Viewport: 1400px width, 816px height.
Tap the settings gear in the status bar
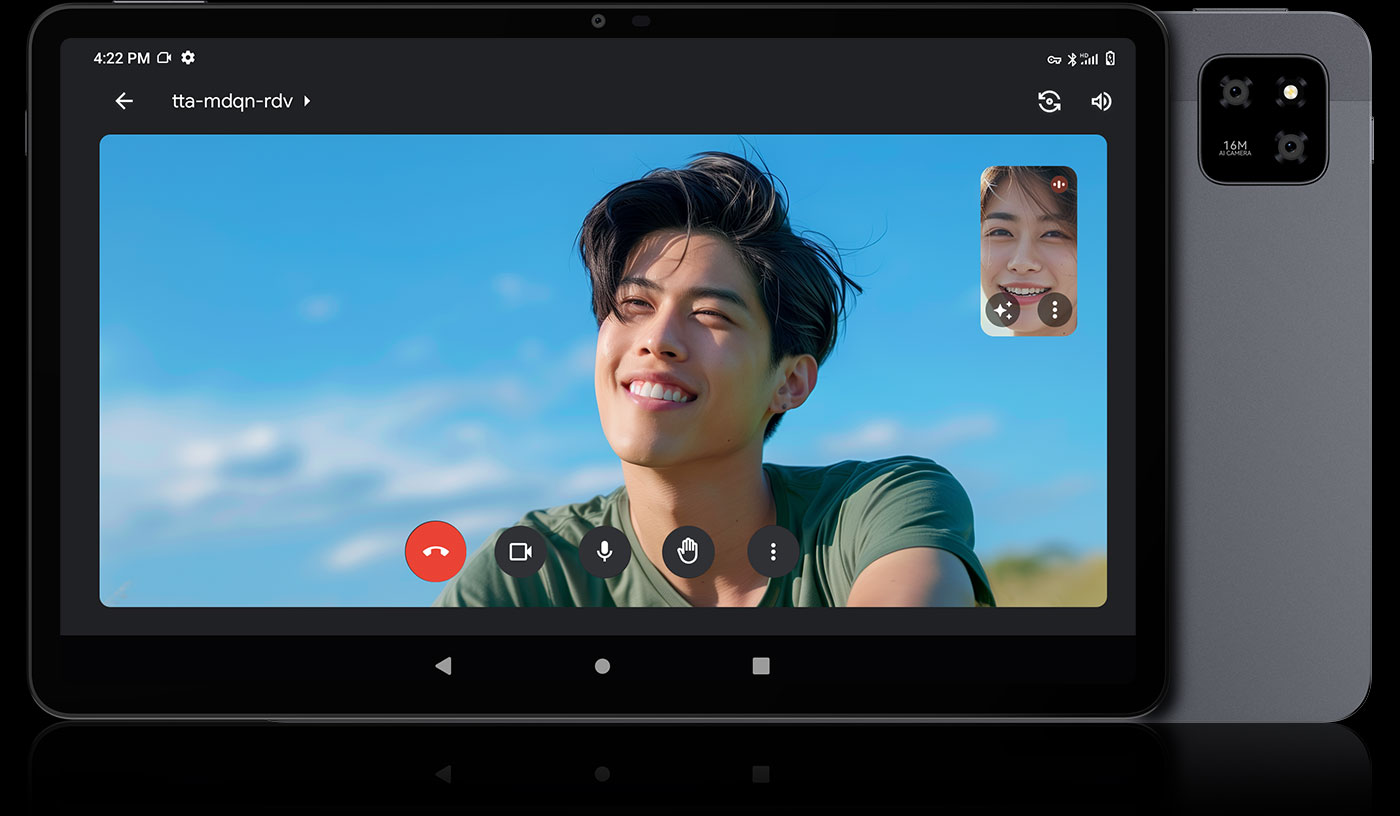[x=188, y=58]
